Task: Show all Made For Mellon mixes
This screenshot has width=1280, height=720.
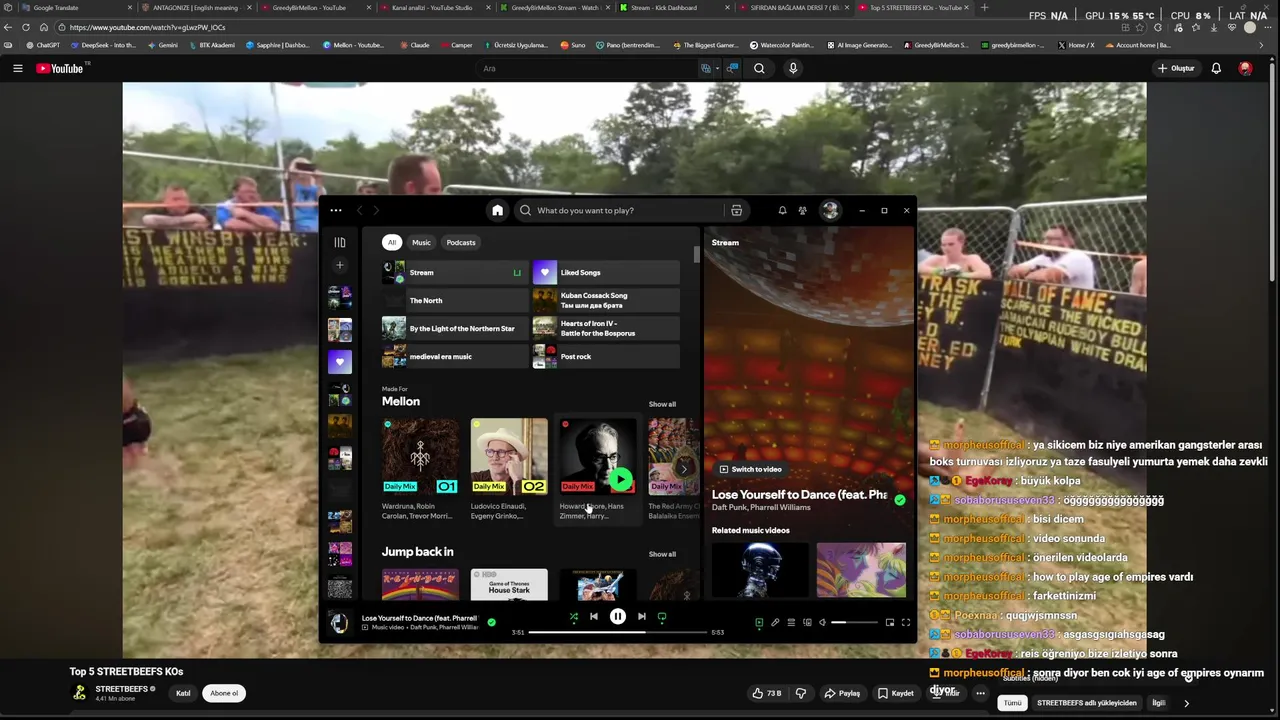Action: coord(662,404)
